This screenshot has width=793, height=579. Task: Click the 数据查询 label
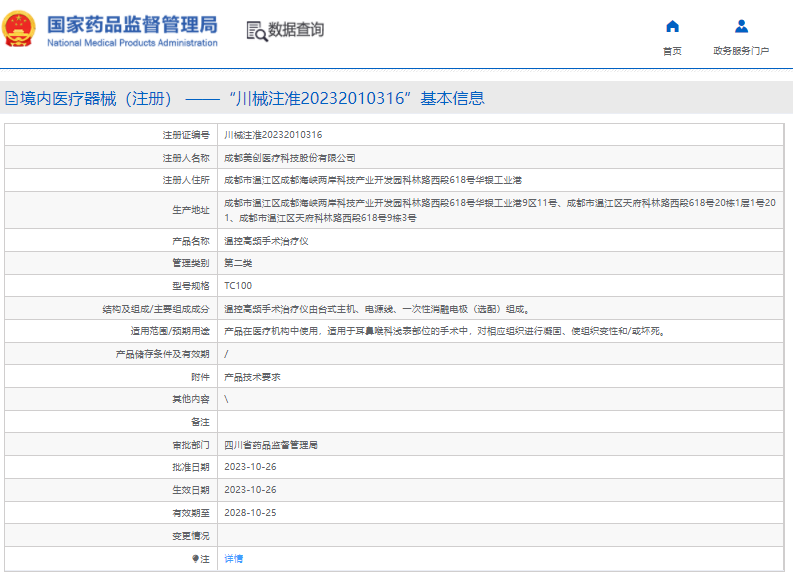296,30
